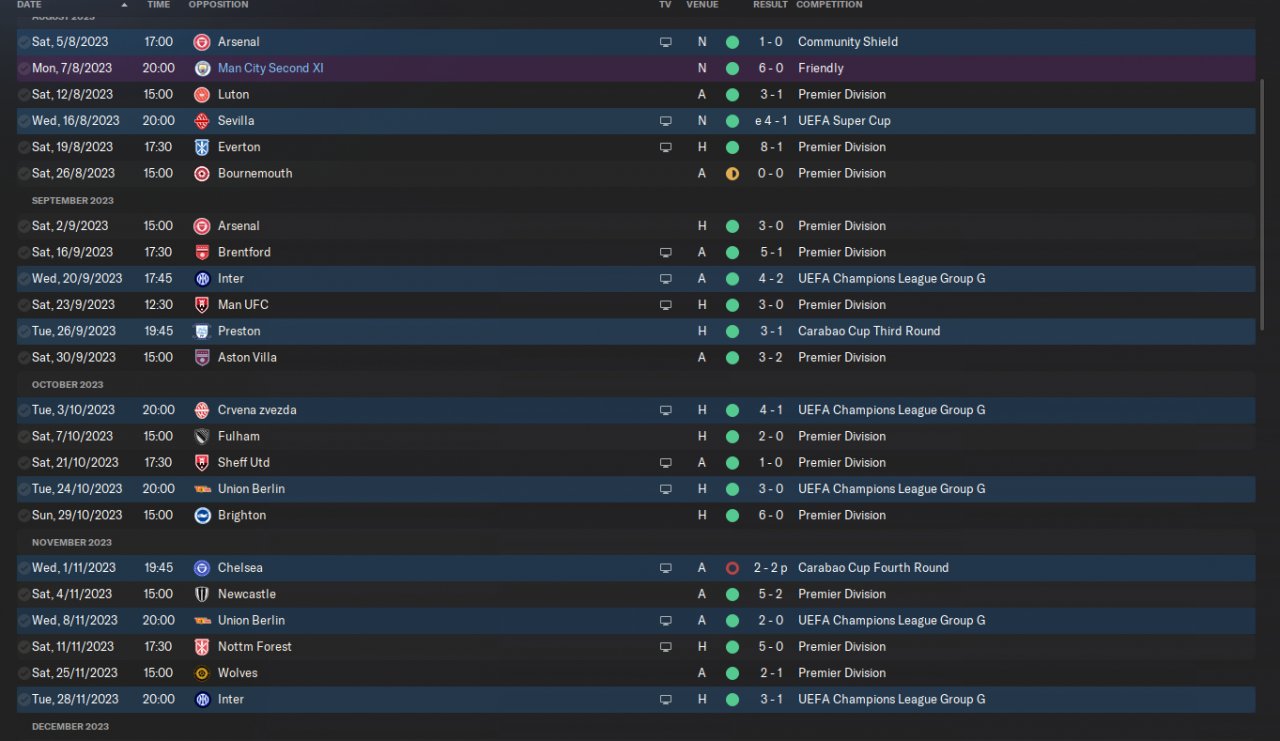1280x741 pixels.
Task: Toggle the checkmark beside Sat, 12/8/2023 Luton
Action: pos(24,95)
